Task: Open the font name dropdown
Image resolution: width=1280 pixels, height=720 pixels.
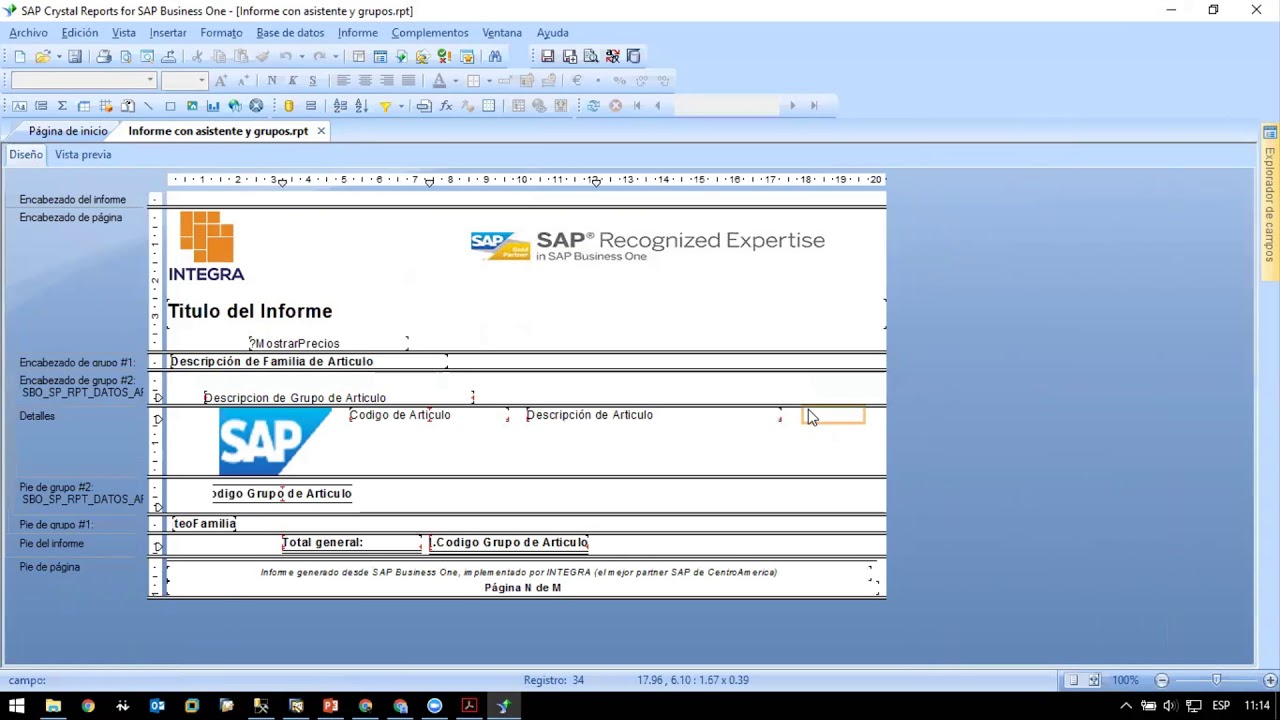Action: click(x=150, y=80)
